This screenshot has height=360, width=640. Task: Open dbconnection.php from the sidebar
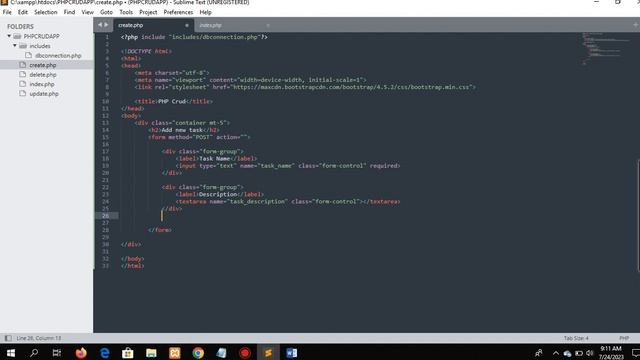pyautogui.click(x=58, y=56)
